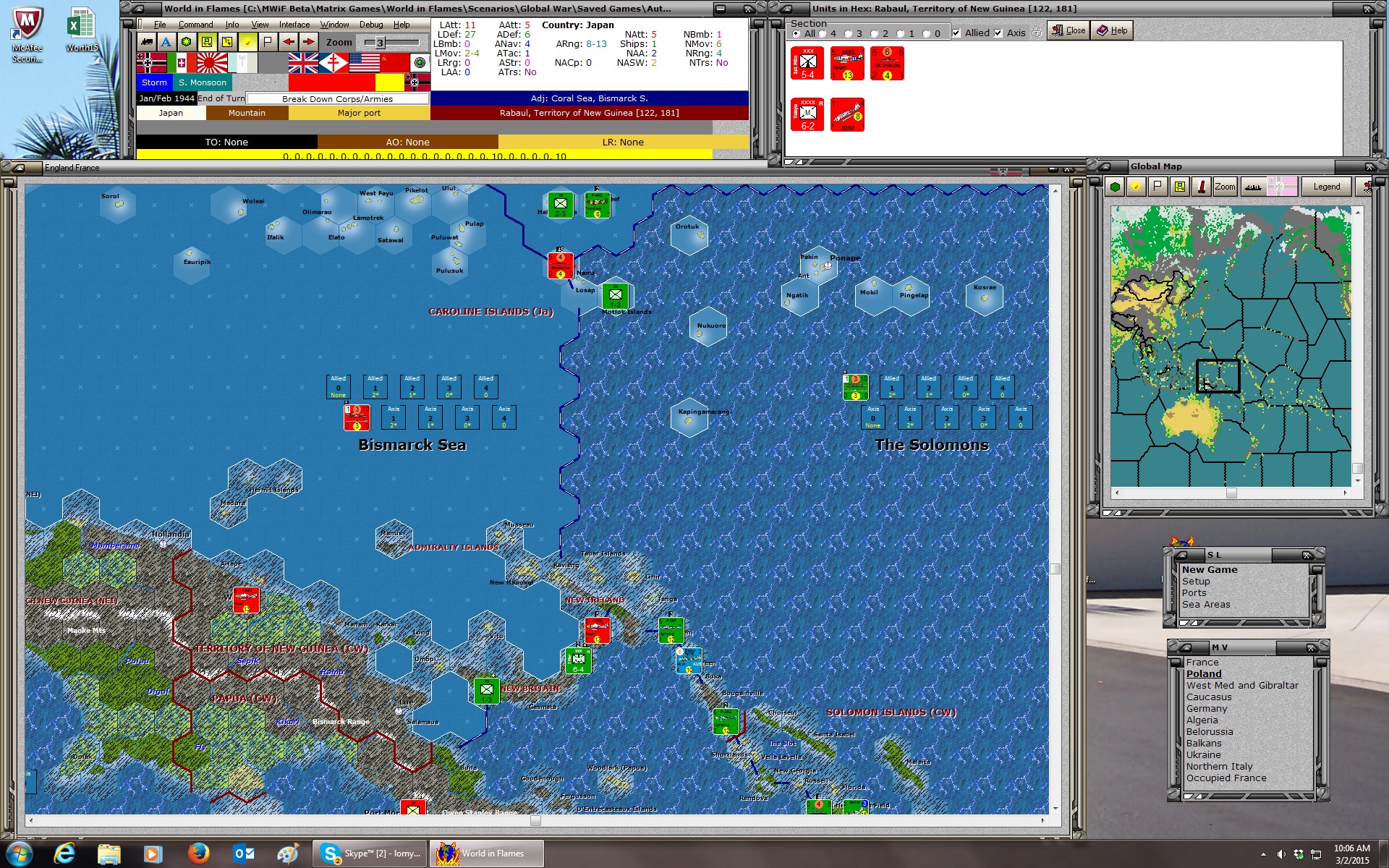The image size is (1389, 868).
Task: Click the ship silhouette icon in Global Map toolbar
Action: (x=1253, y=187)
